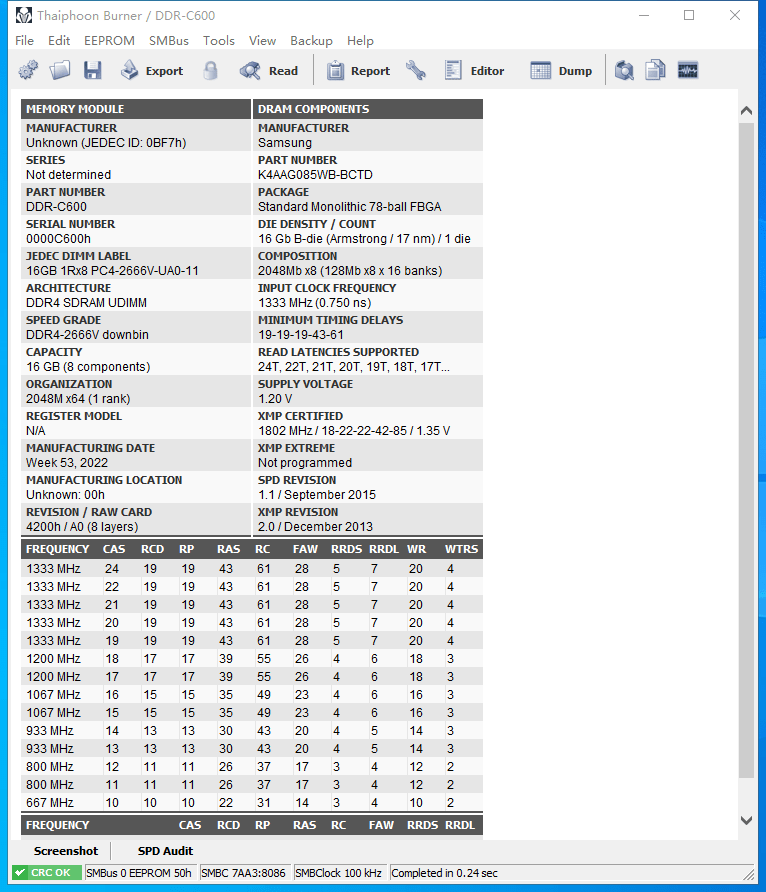Image resolution: width=766 pixels, height=892 pixels.
Task: Click the MEMORY MODULE section header
Action: click(135, 109)
